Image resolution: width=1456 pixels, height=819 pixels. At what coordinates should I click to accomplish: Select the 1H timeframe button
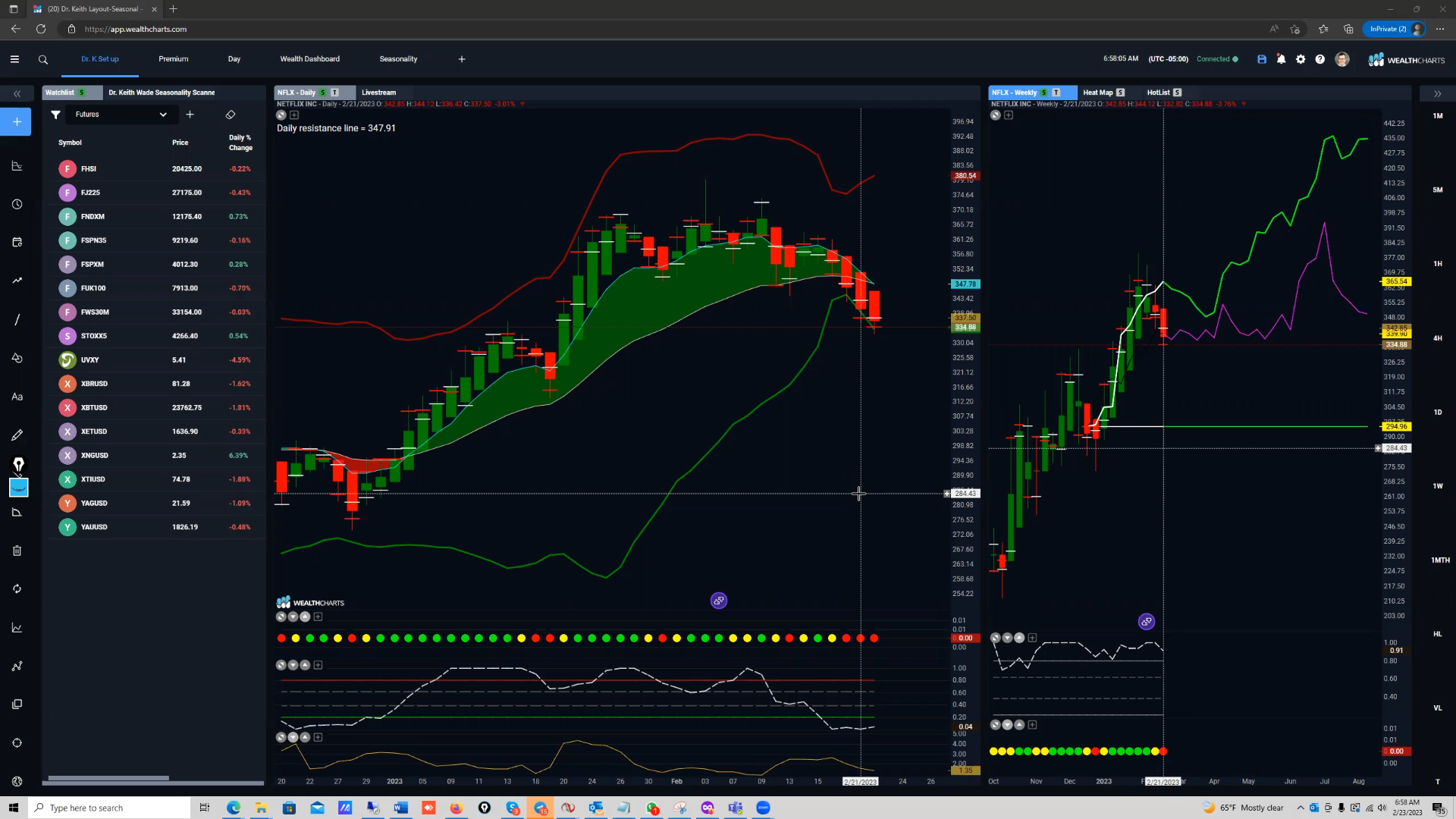tap(1438, 264)
